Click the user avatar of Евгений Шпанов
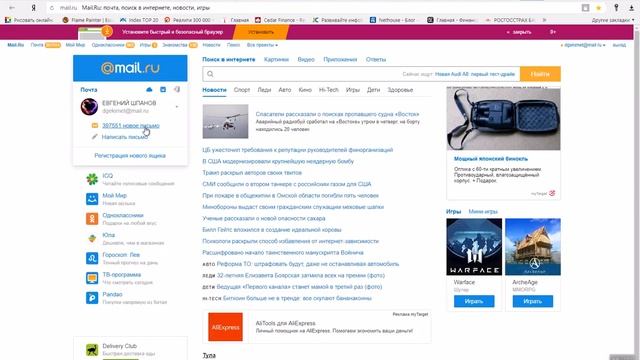Viewport: 640px width, 360px height. pos(89,107)
